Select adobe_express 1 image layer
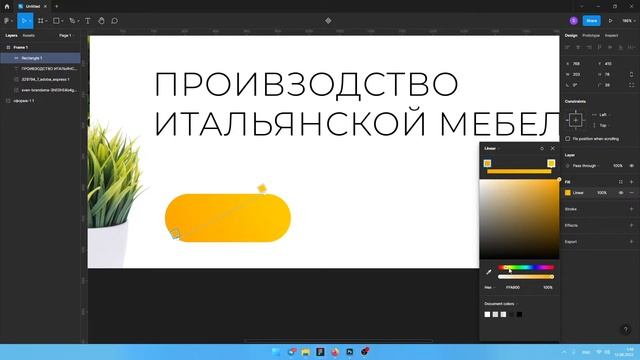 [x=45, y=79]
